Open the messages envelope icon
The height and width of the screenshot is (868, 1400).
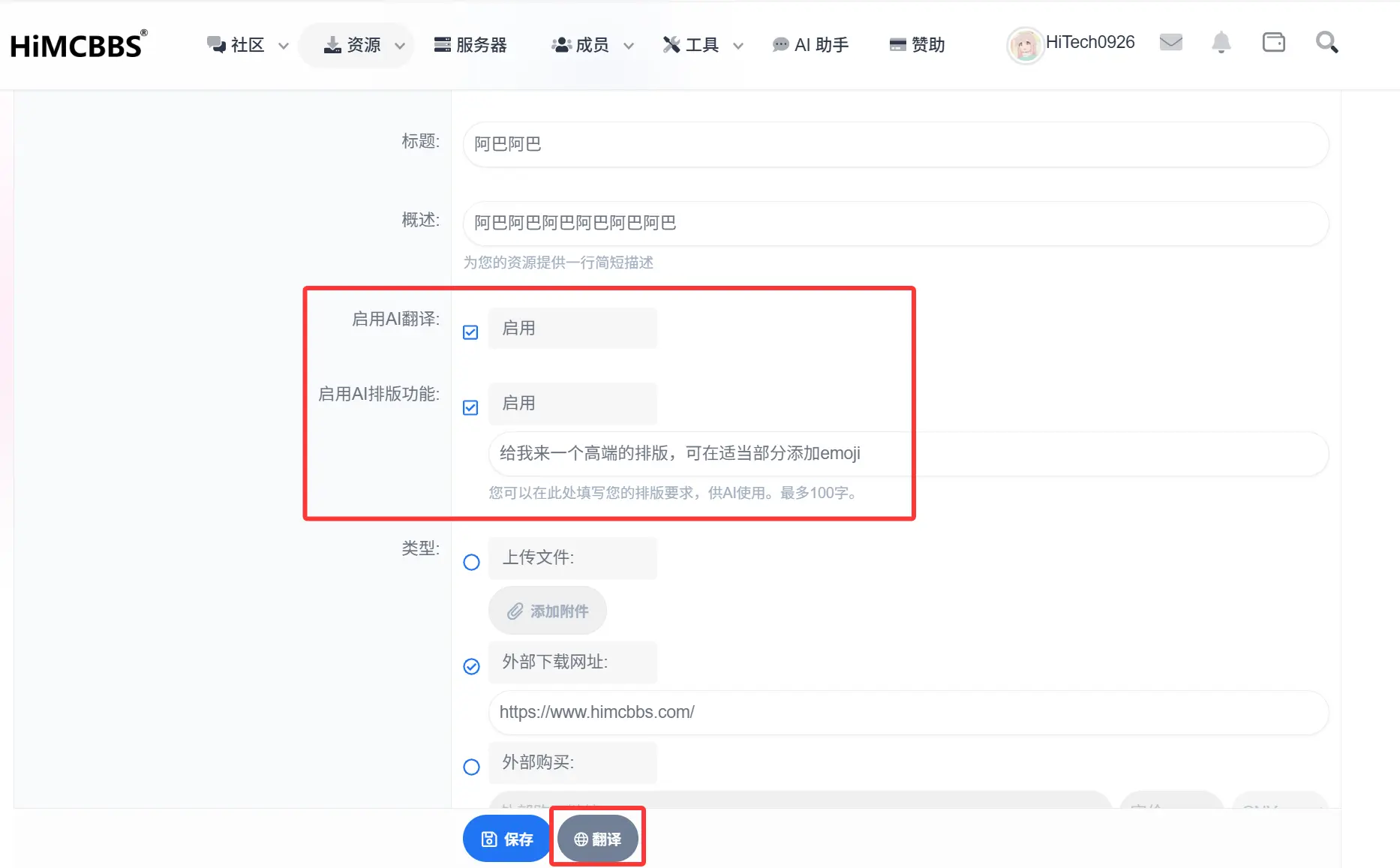coord(1171,43)
